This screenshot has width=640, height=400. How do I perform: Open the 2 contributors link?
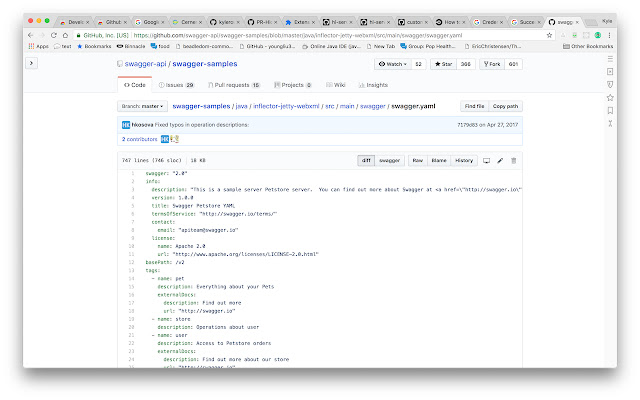(x=140, y=139)
